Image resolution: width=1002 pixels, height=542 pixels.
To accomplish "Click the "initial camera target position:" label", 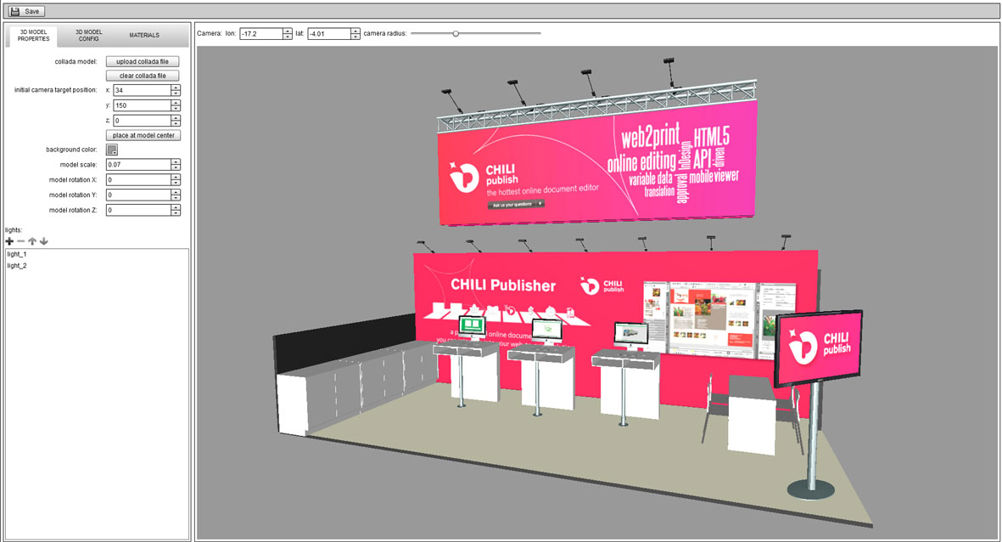I will click(56, 90).
